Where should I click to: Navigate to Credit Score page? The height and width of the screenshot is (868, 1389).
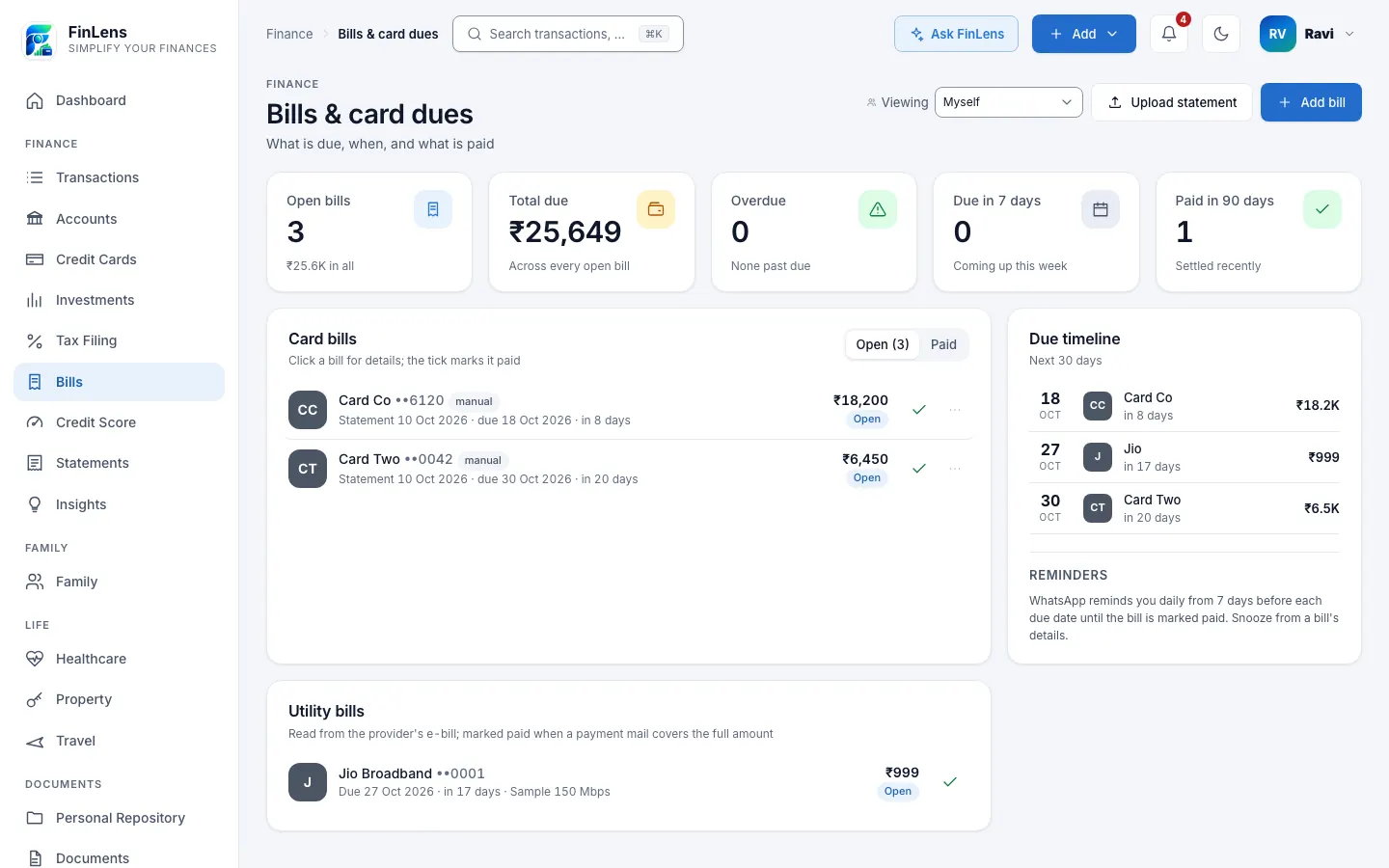tap(120, 422)
